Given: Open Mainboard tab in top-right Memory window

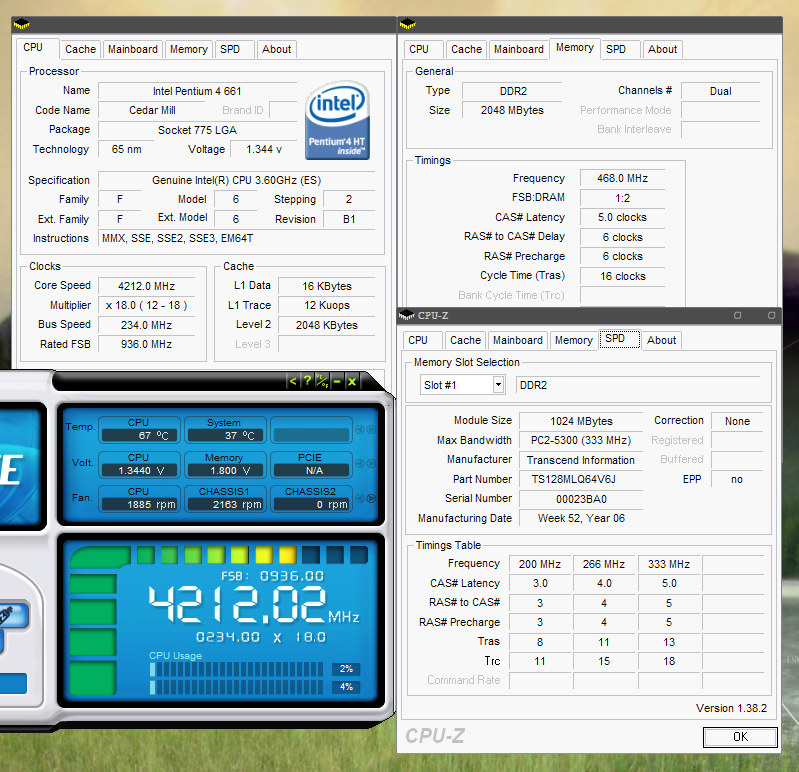Looking at the screenshot, I should 519,49.
